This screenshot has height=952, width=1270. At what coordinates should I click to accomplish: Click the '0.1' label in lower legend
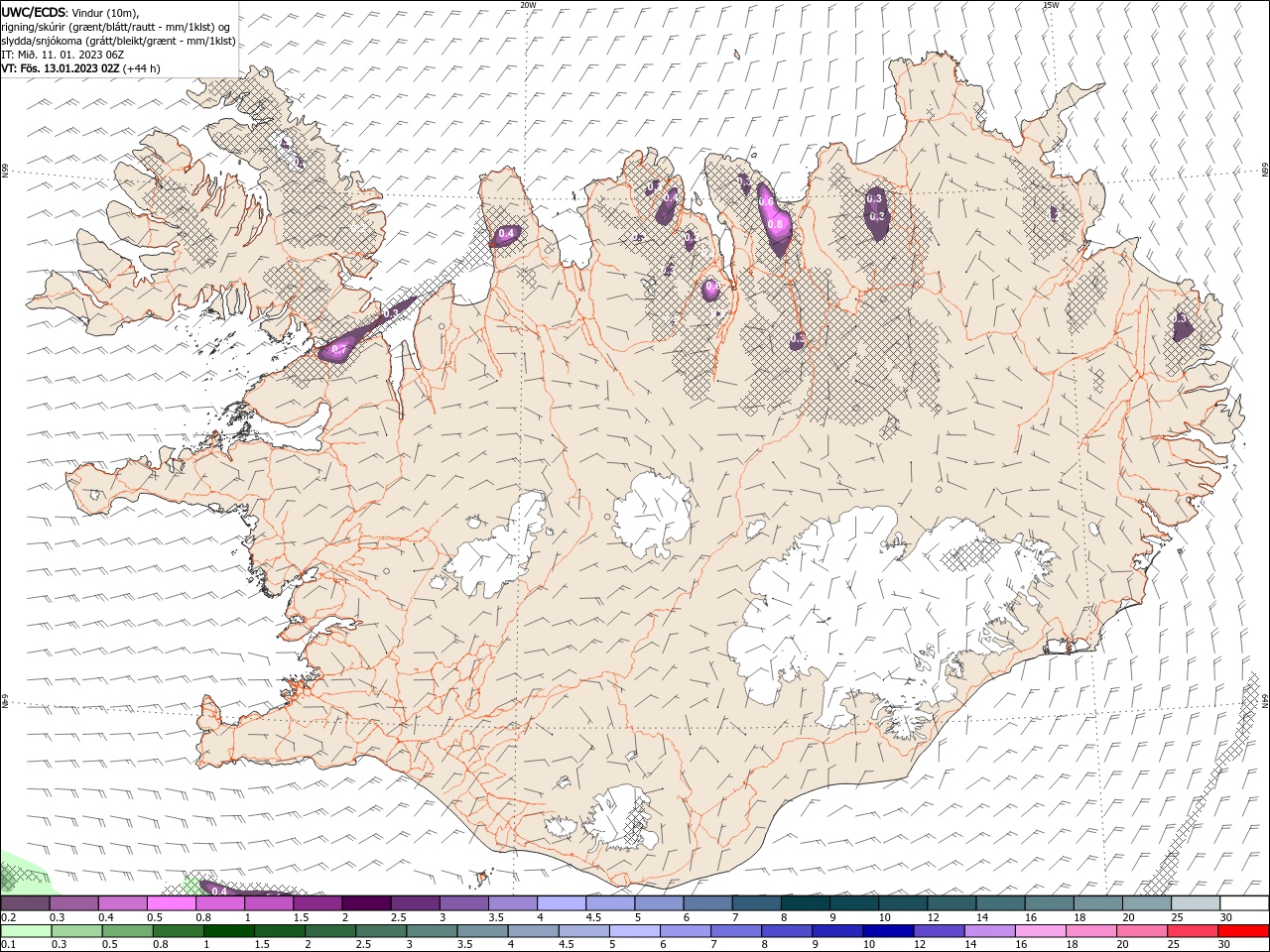pos(8,945)
